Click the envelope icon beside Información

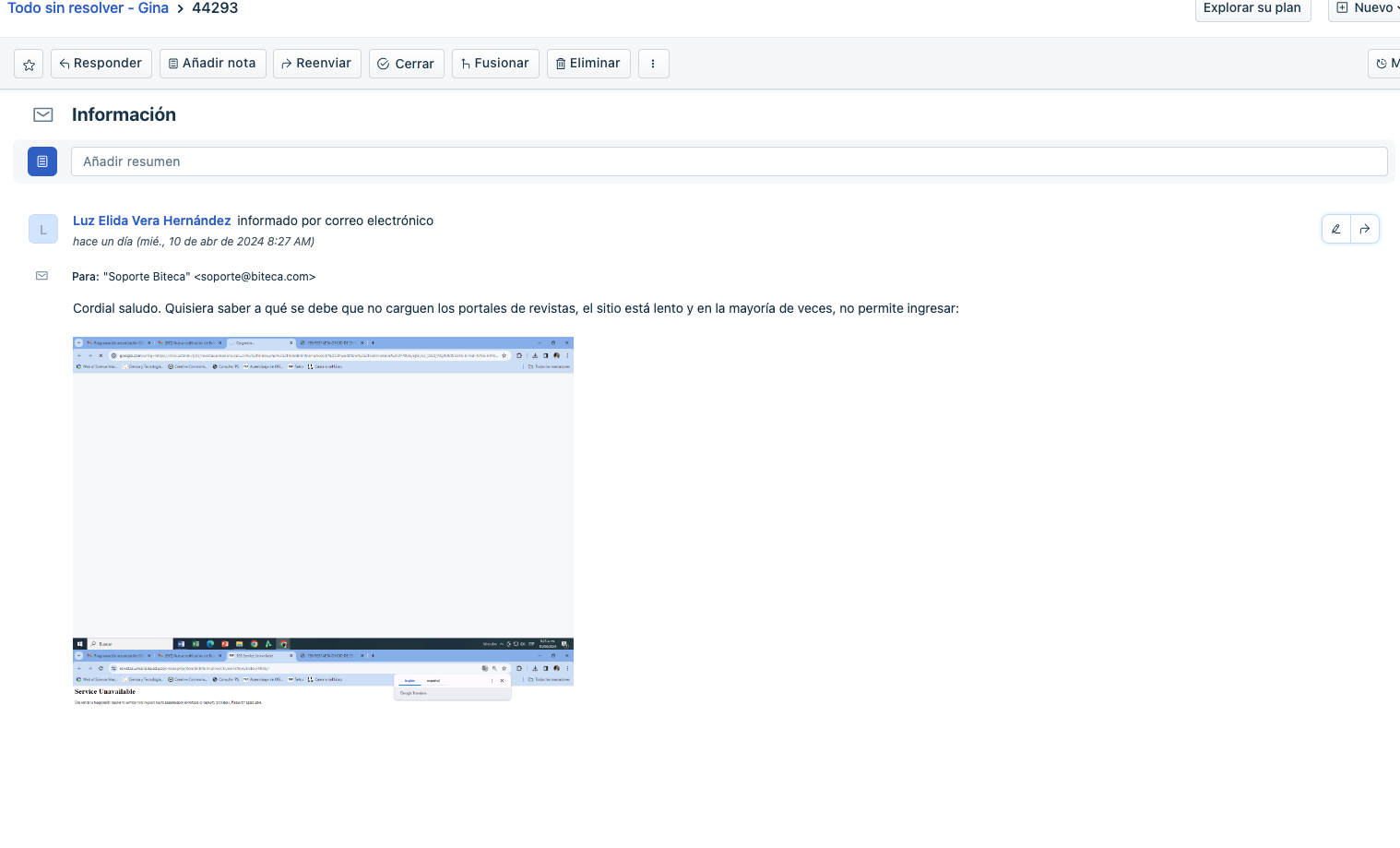coord(42,114)
